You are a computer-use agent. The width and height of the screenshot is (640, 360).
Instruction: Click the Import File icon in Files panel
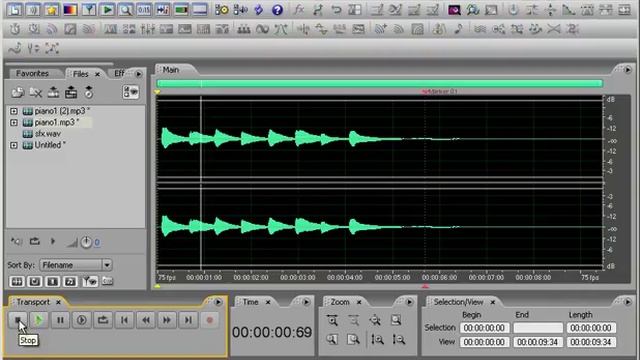(x=17, y=93)
